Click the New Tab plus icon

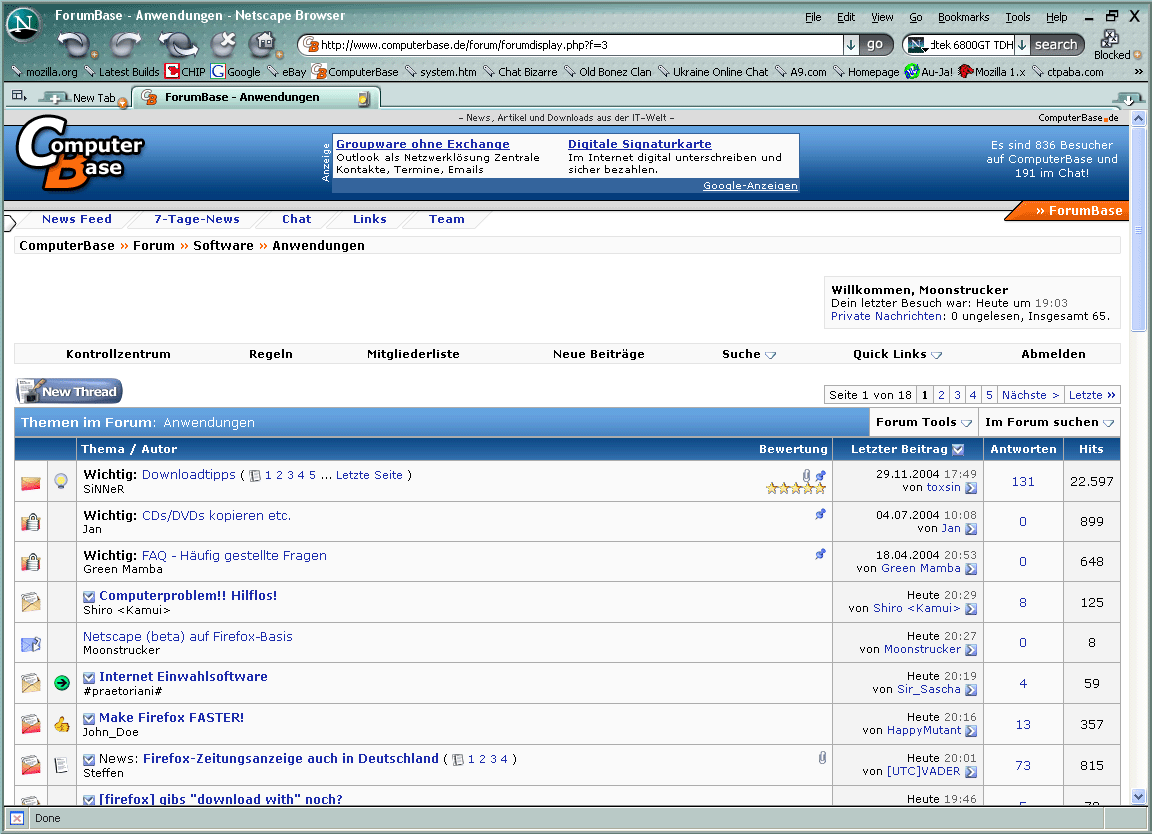pyautogui.click(x=54, y=98)
